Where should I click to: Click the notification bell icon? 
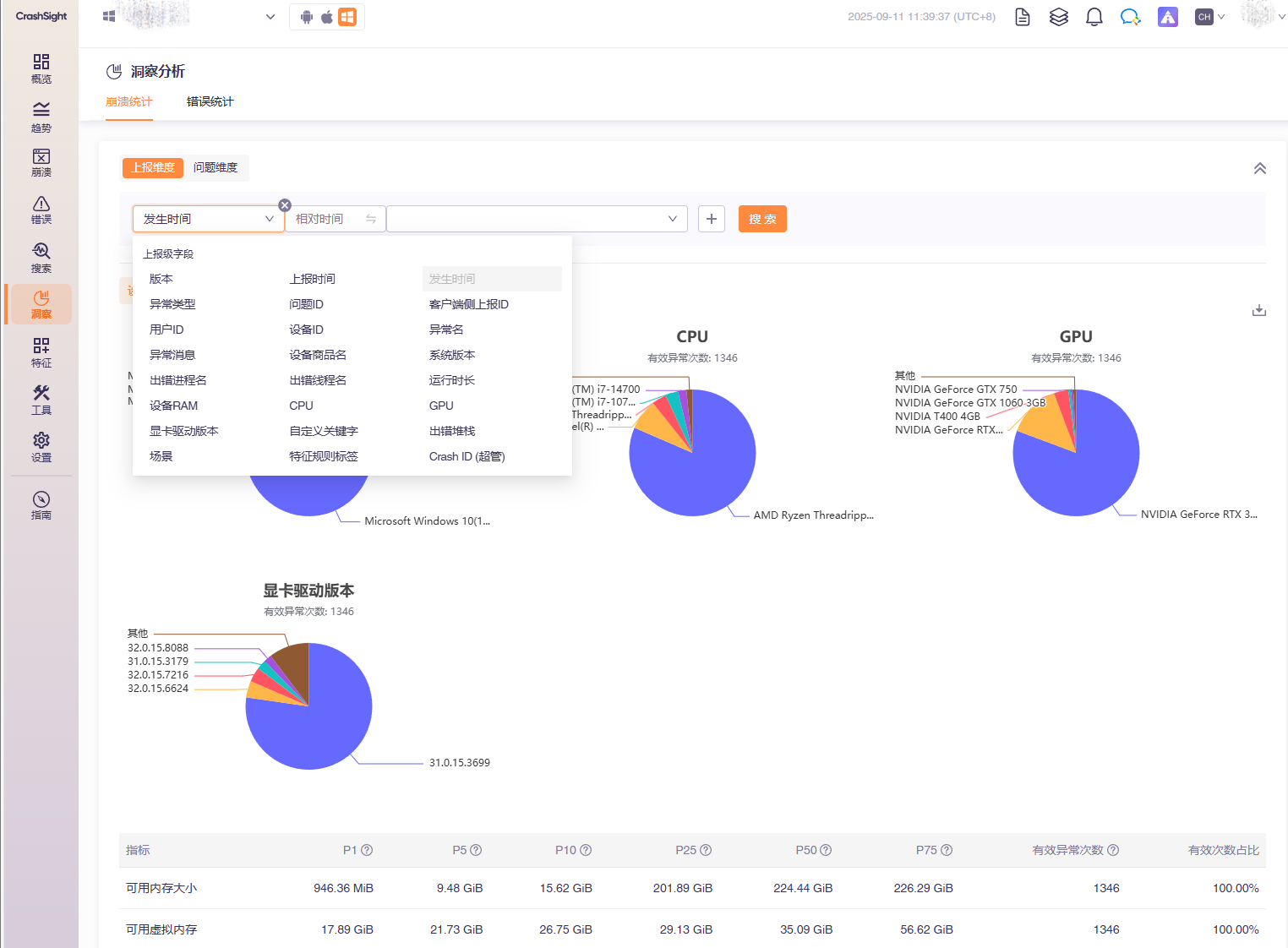click(x=1094, y=17)
